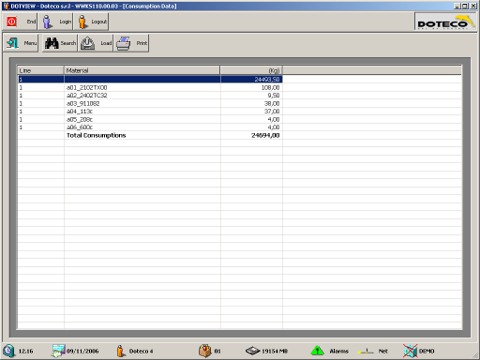Click the Material column header
Screen dimensions: 480x360
142,70
